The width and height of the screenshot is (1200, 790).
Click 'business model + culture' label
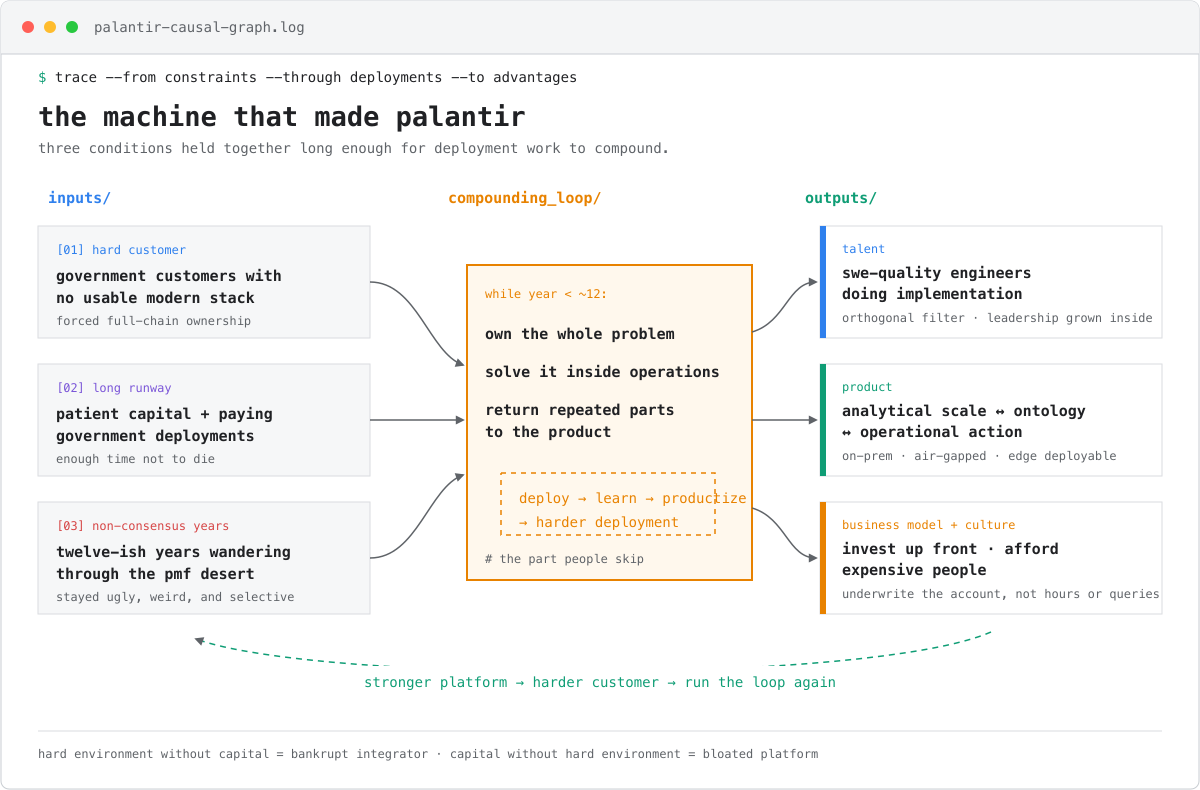(x=928, y=525)
